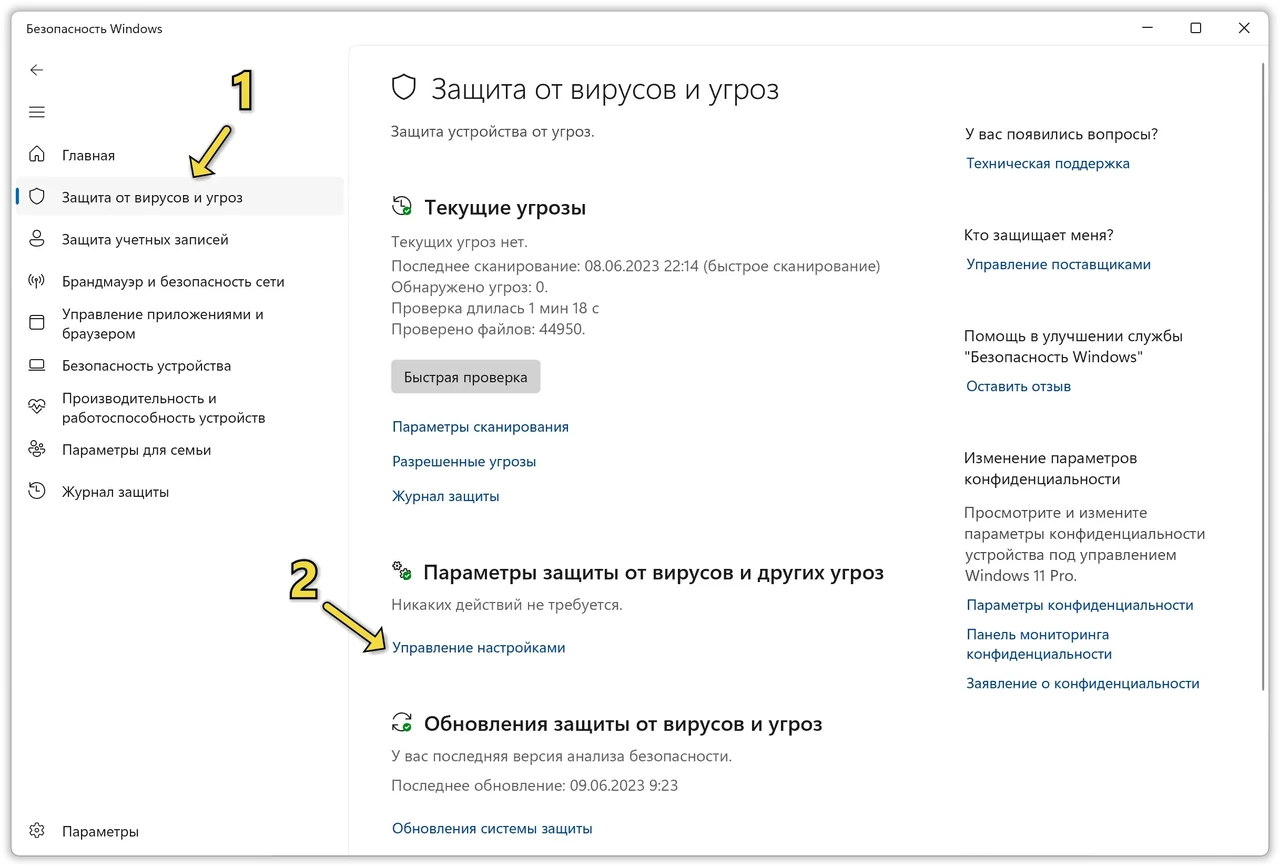Open Панель мониторинга конфиденциальности link
1280x867 pixels.
pyautogui.click(x=1039, y=644)
